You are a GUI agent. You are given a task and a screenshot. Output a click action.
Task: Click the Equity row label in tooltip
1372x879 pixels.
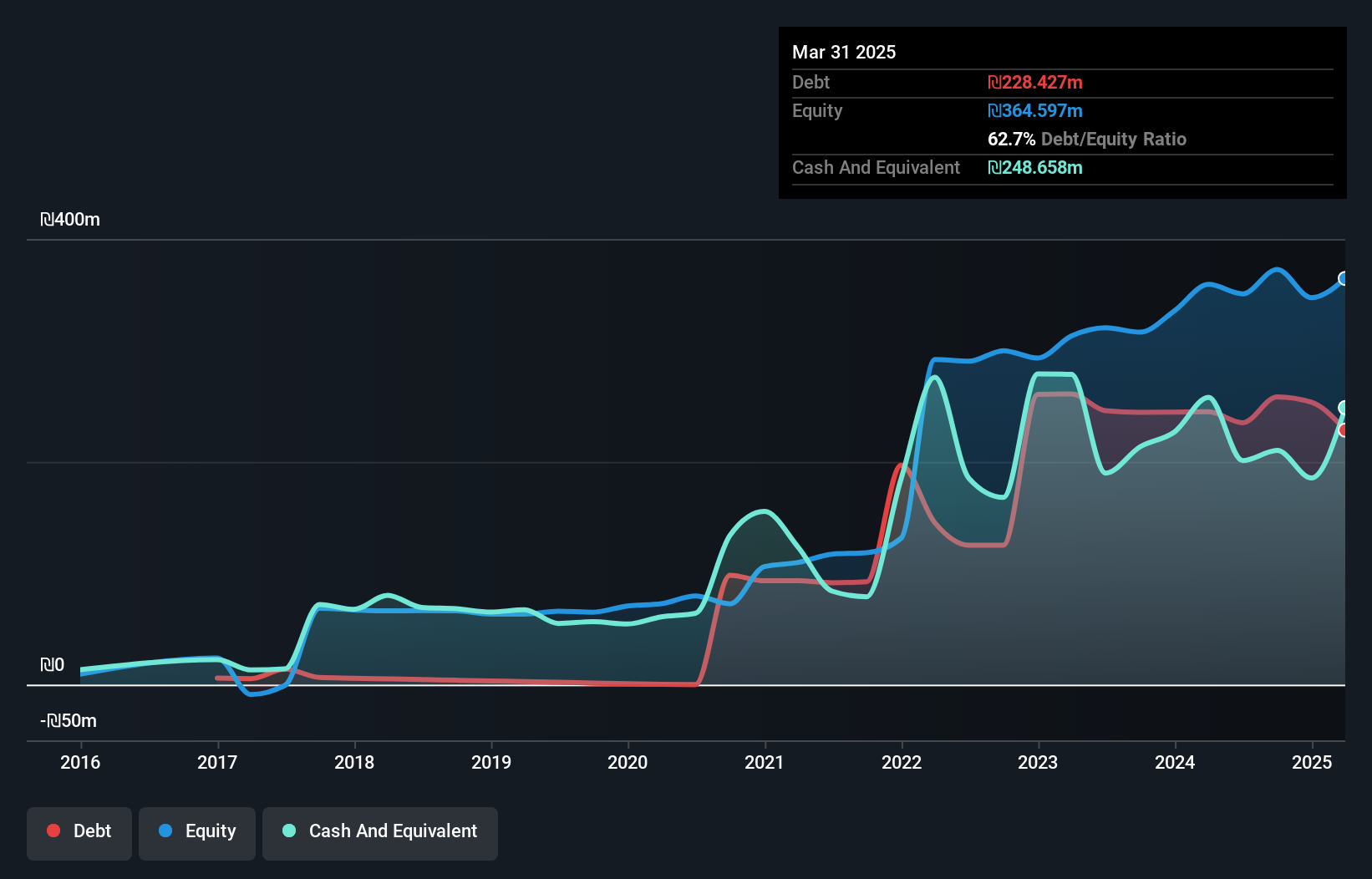coord(817,110)
